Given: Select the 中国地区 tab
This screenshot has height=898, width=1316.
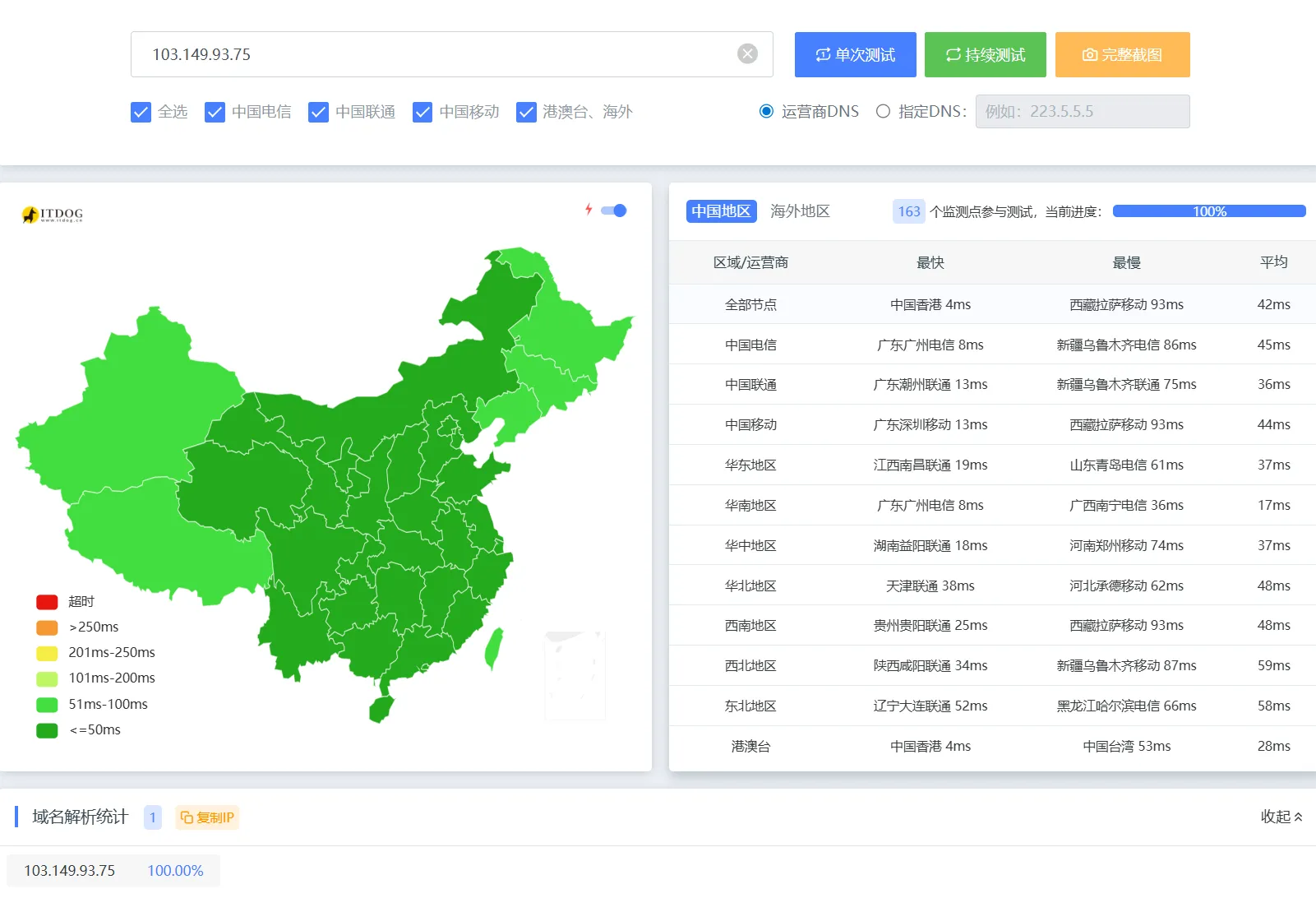Looking at the screenshot, I should tap(721, 211).
